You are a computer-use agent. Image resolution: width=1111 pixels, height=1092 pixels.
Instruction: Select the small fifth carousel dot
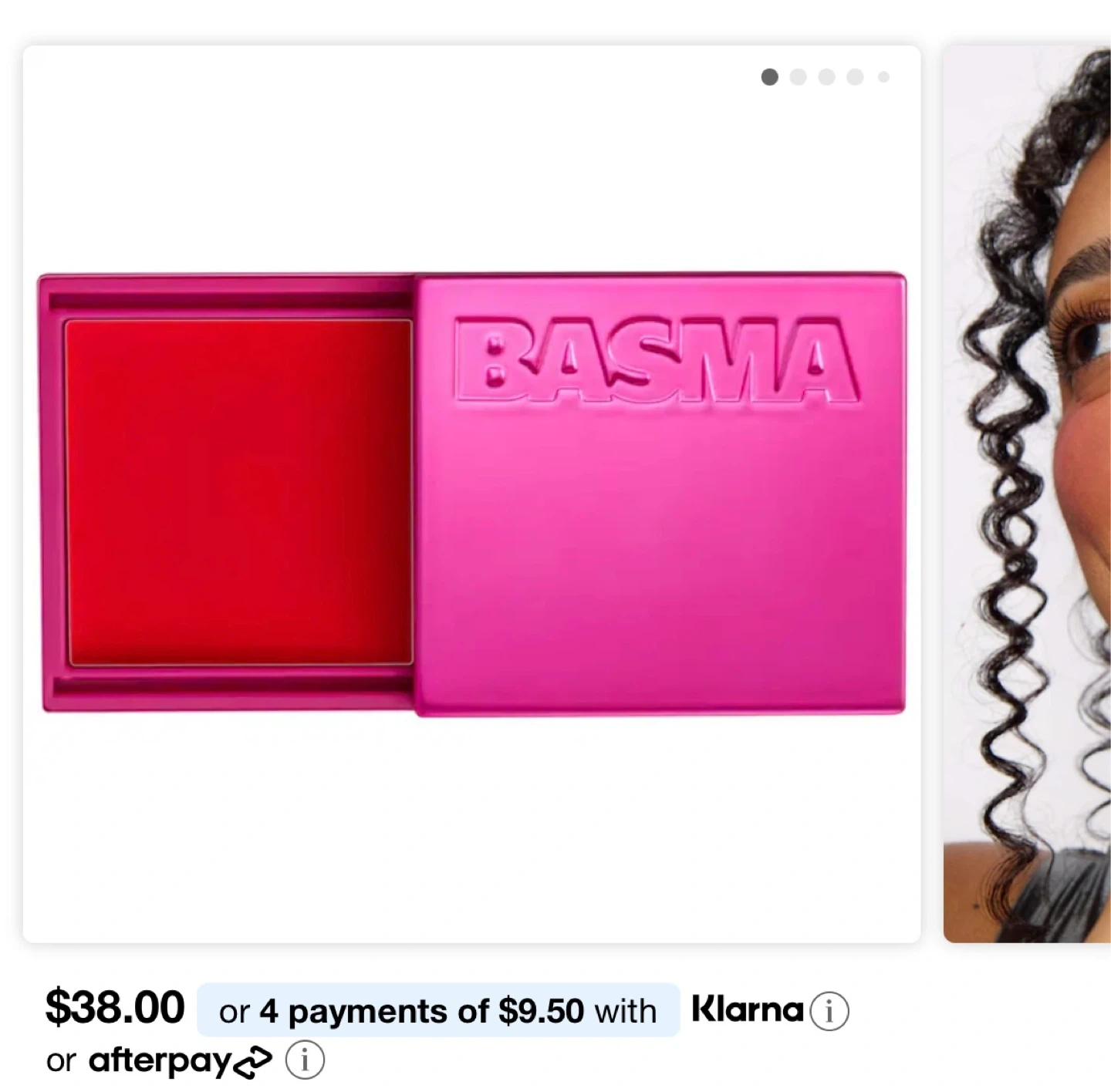pos(883,77)
